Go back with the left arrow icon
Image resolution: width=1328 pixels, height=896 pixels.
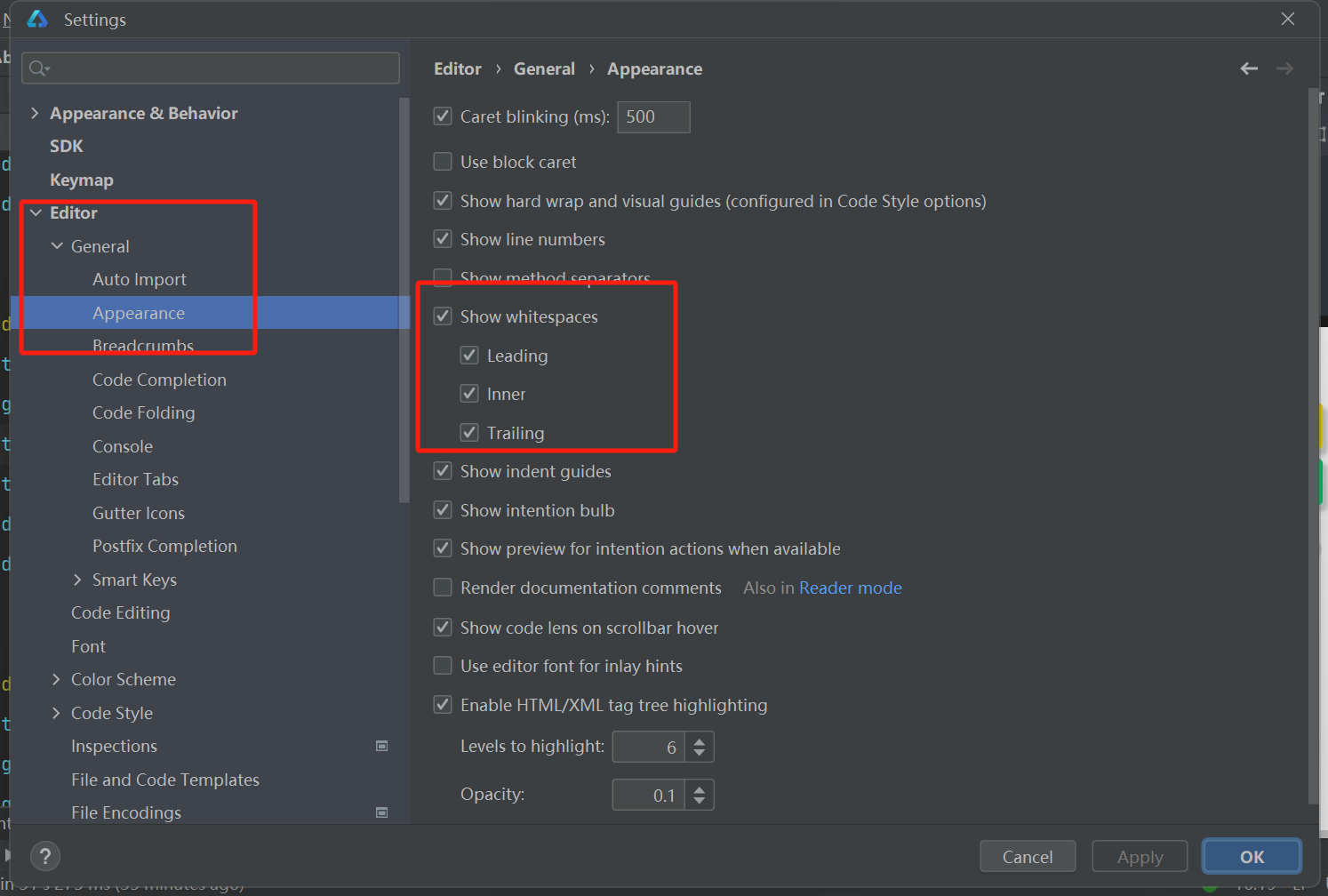[1249, 68]
